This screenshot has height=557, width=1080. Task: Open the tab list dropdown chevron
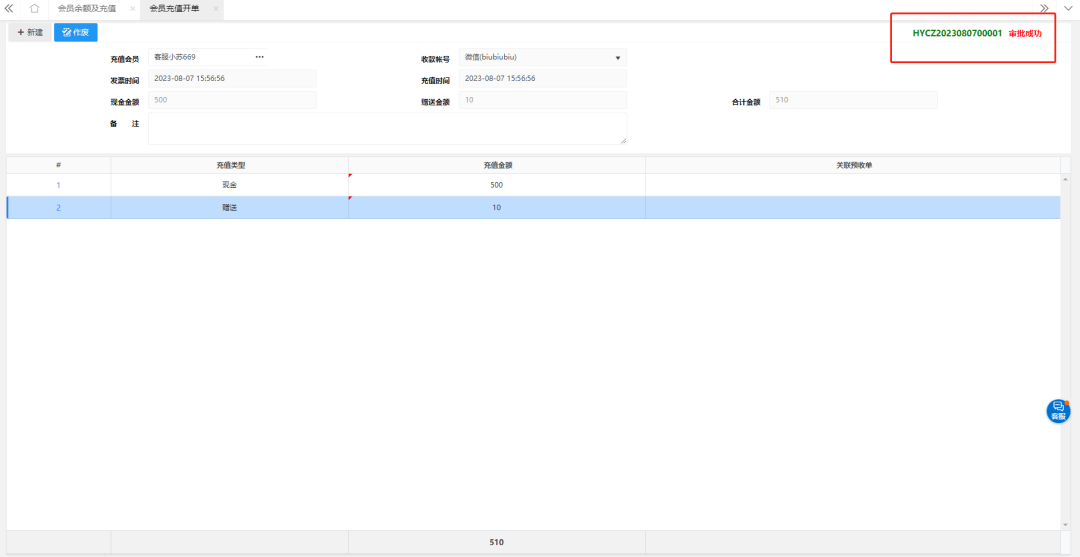(x=1067, y=8)
